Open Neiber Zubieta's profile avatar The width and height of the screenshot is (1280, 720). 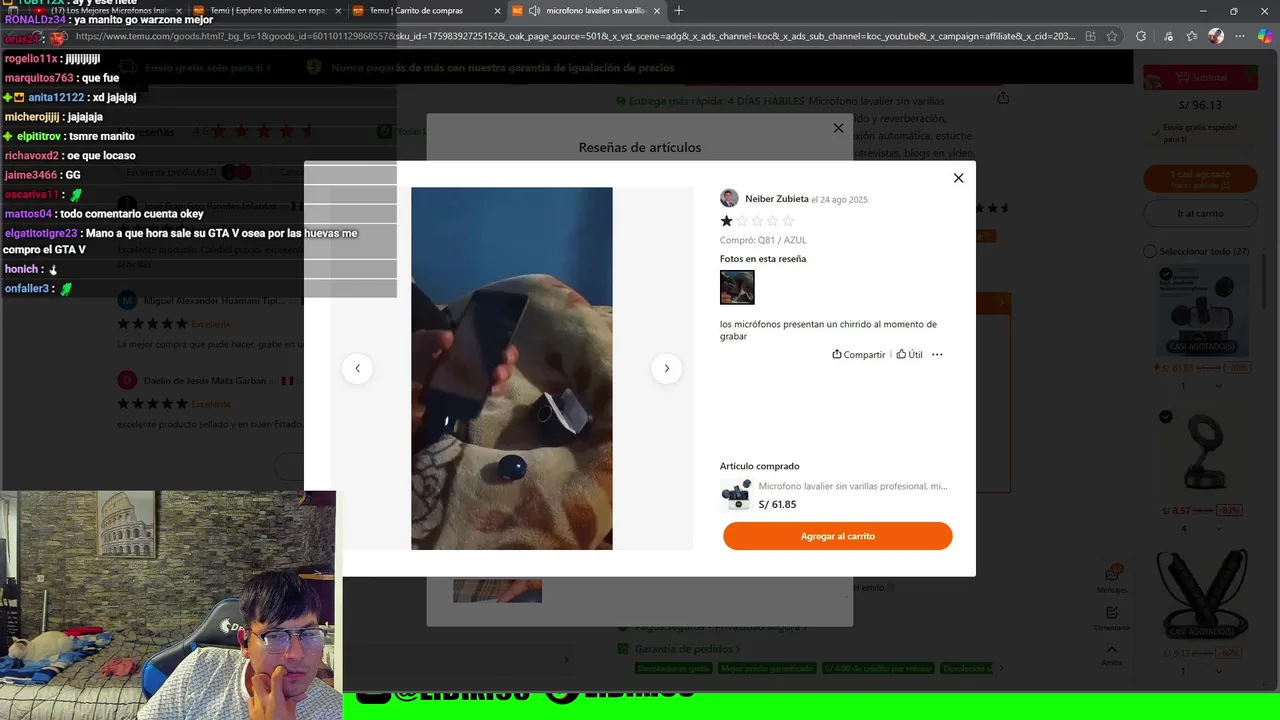coord(729,198)
